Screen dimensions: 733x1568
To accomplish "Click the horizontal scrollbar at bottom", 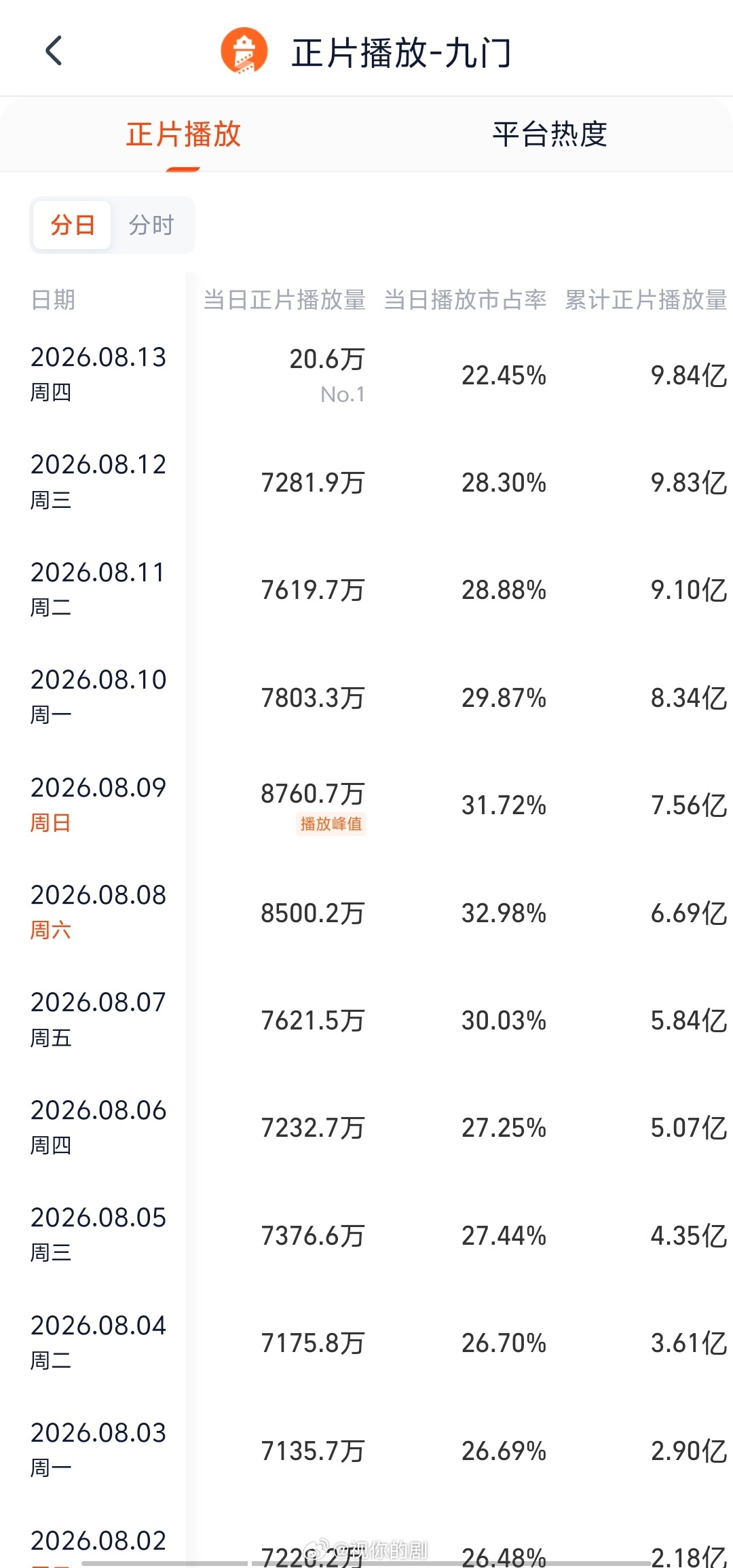I will point(366,1563).
